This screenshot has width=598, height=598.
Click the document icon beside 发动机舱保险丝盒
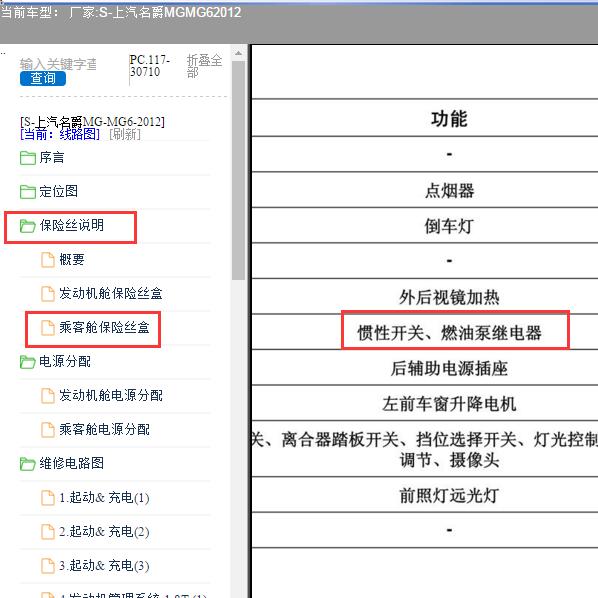point(48,294)
